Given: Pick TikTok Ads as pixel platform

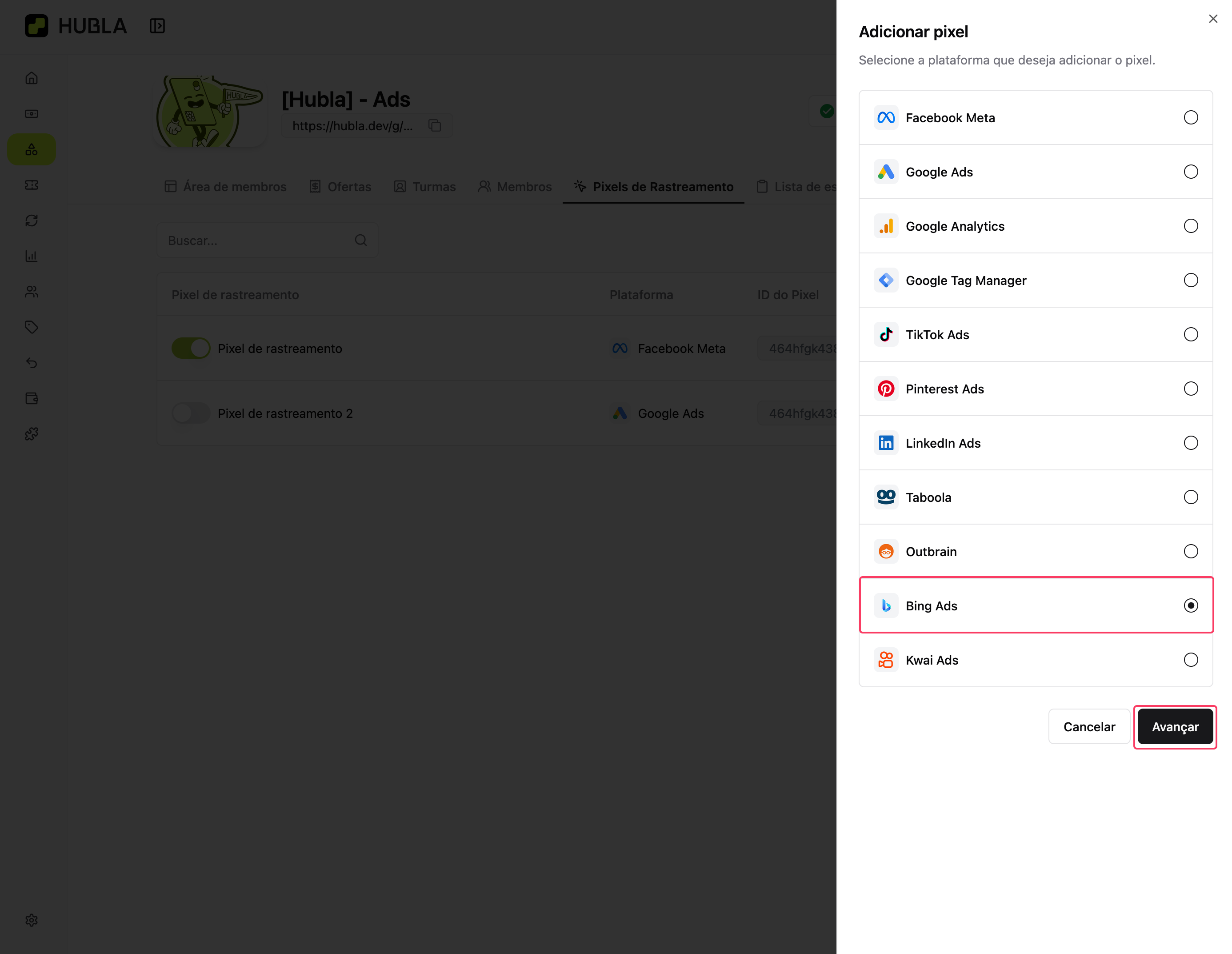Looking at the screenshot, I should (x=1190, y=335).
